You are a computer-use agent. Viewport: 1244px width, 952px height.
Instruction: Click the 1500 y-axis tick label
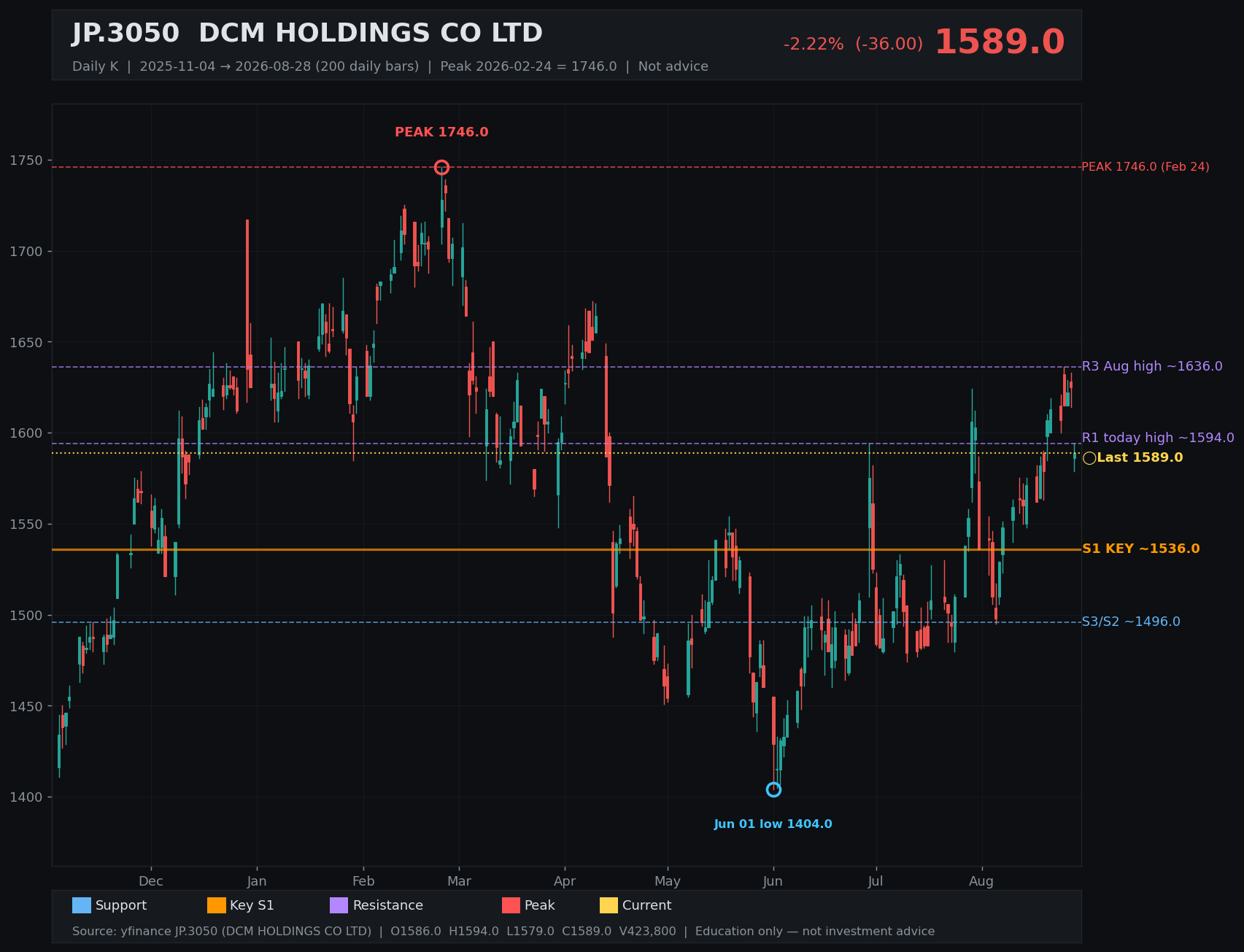pyautogui.click(x=26, y=615)
